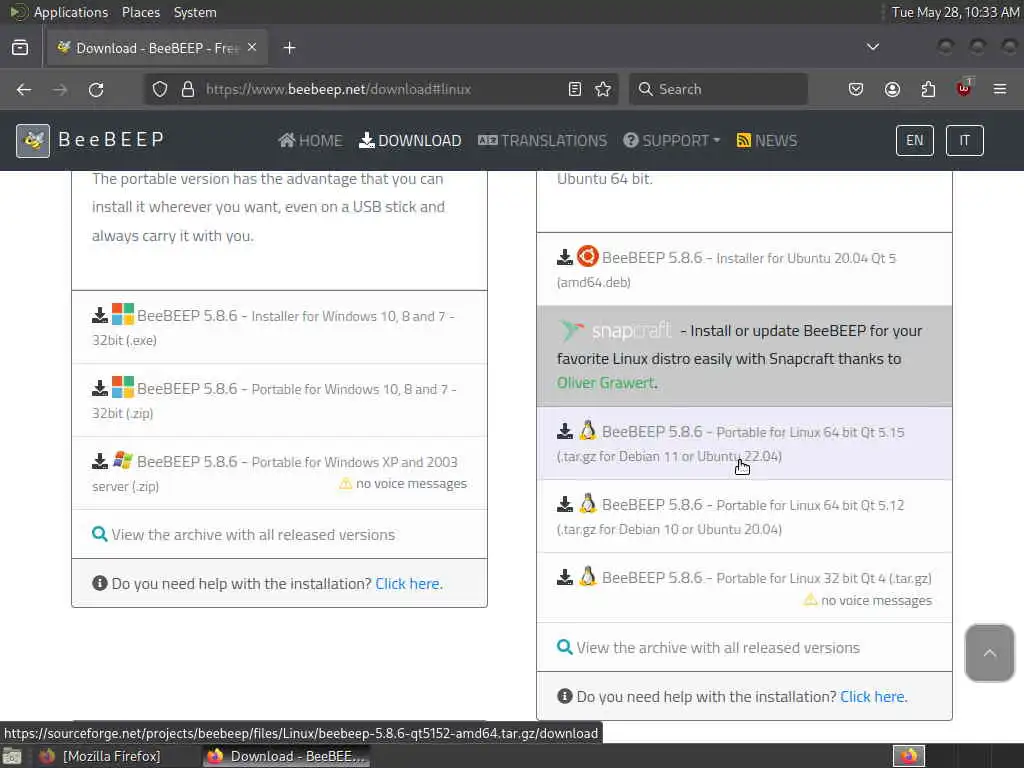Download BeeBEEP Installer for Windows 32bit exe
Screen dimensions: 1024x768
point(280,327)
